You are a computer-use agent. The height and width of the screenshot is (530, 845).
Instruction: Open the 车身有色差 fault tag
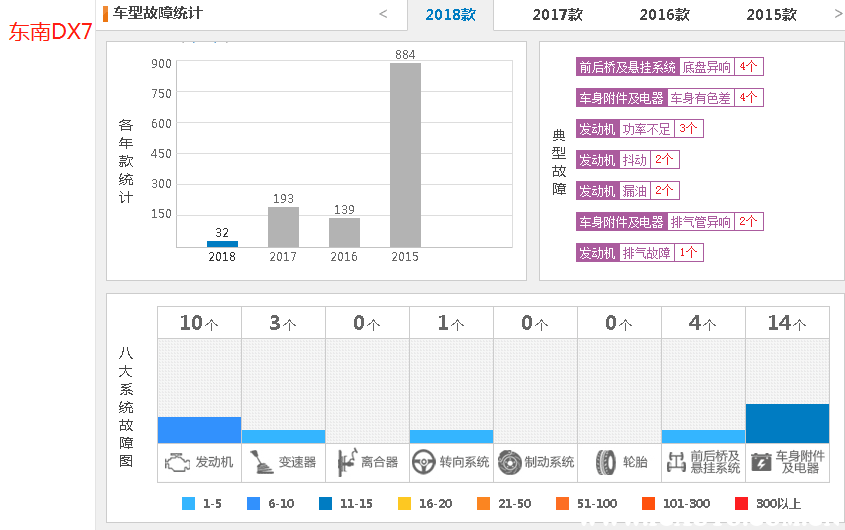coord(701,98)
